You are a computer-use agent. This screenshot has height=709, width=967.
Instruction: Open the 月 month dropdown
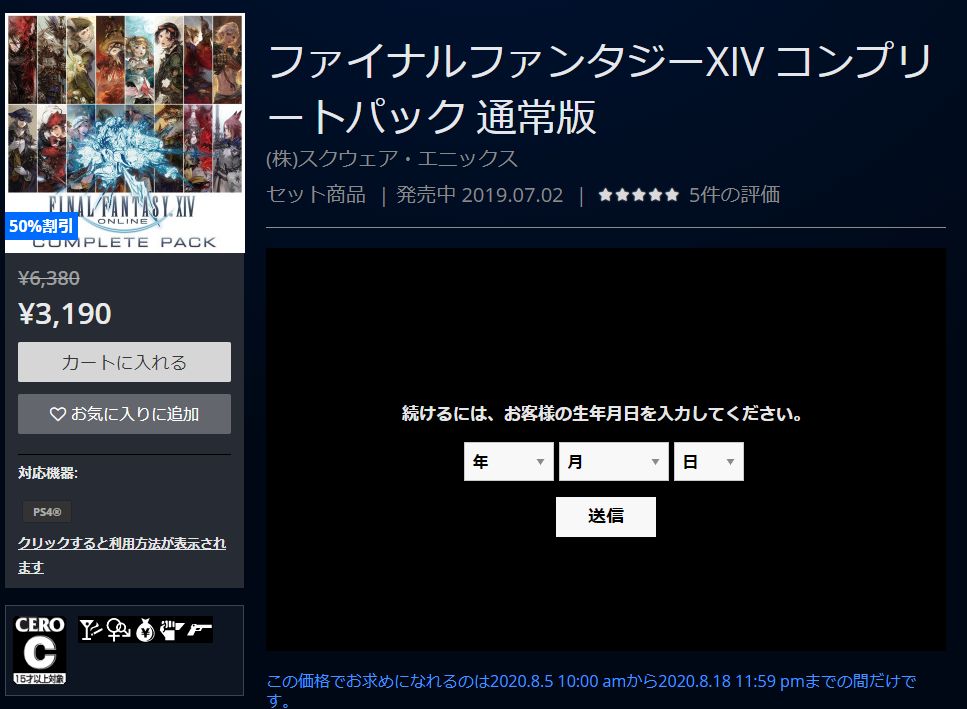click(x=613, y=461)
